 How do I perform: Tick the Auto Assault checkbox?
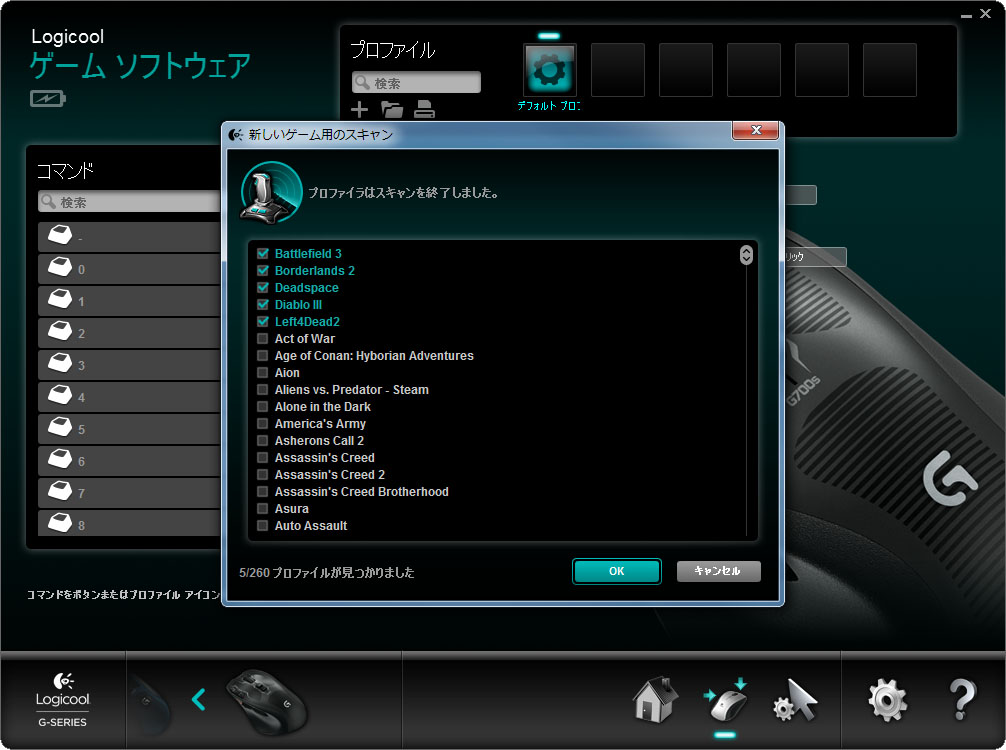[262, 525]
